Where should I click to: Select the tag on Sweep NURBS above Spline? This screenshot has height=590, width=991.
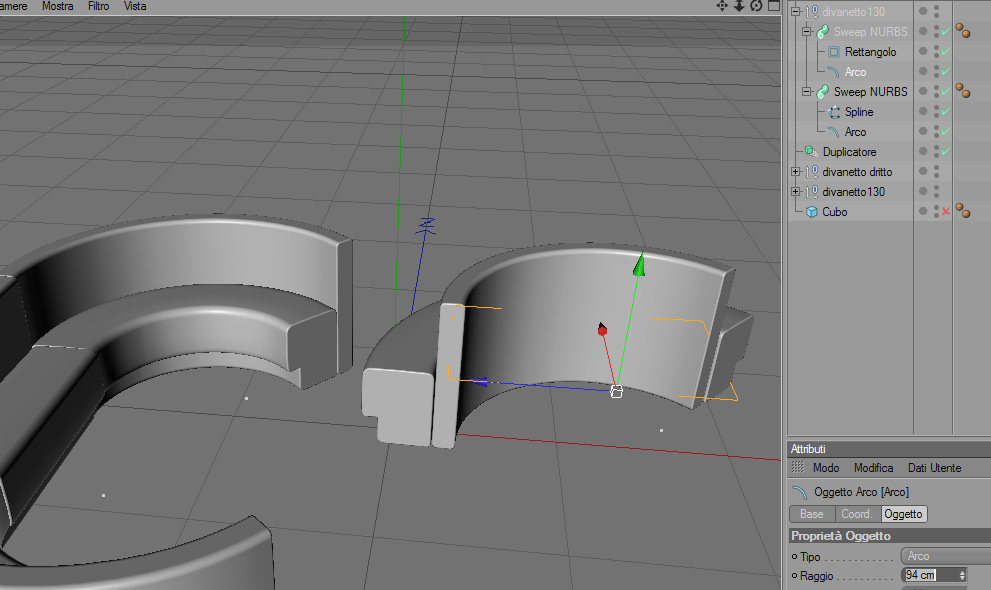(963, 90)
